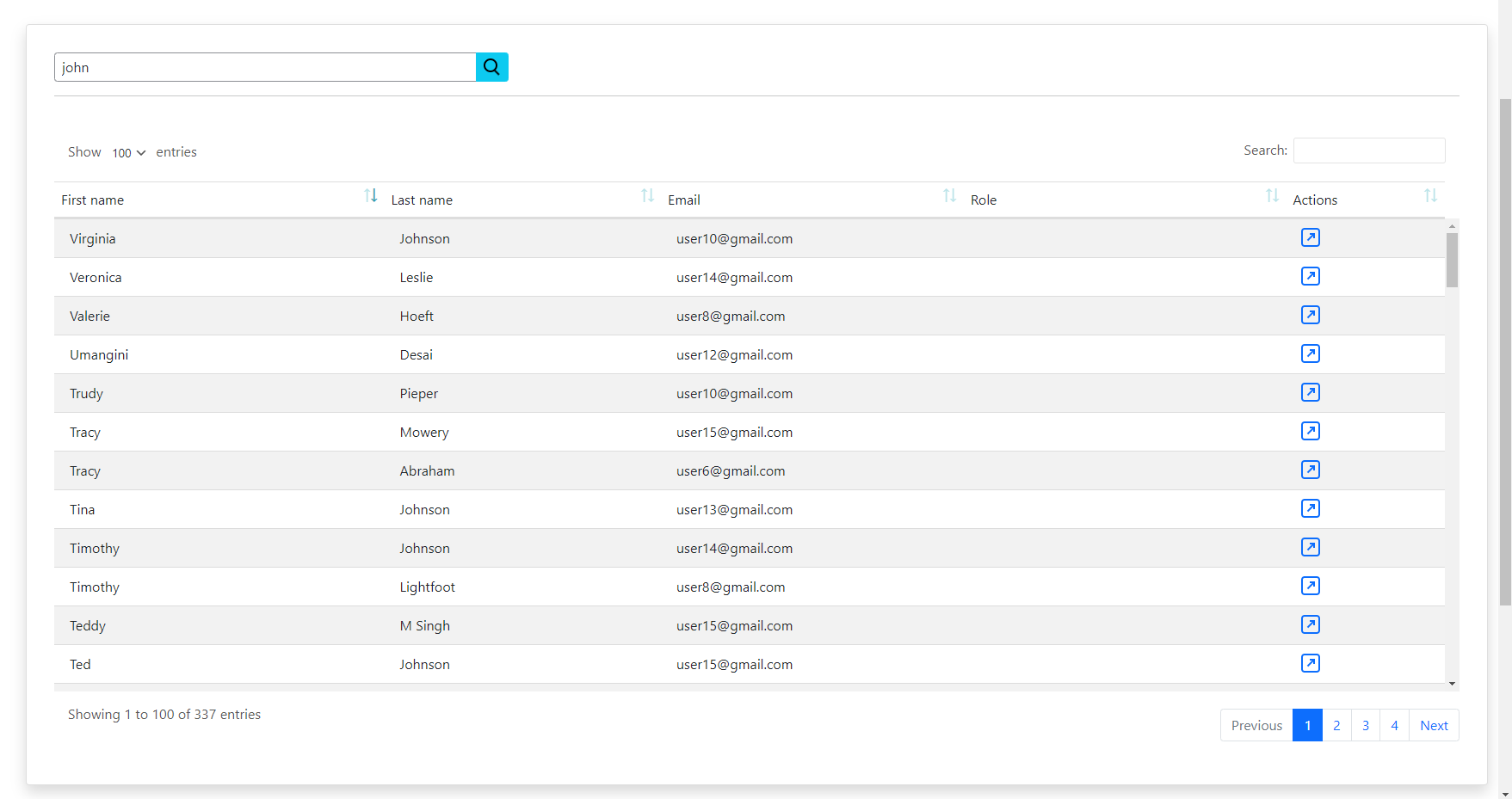Sort by Actions column arrows

tap(1430, 196)
